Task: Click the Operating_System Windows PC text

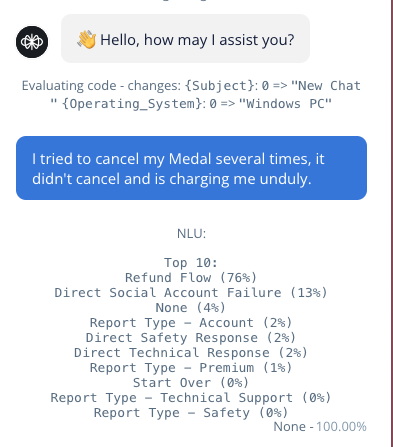Action: coord(197,104)
